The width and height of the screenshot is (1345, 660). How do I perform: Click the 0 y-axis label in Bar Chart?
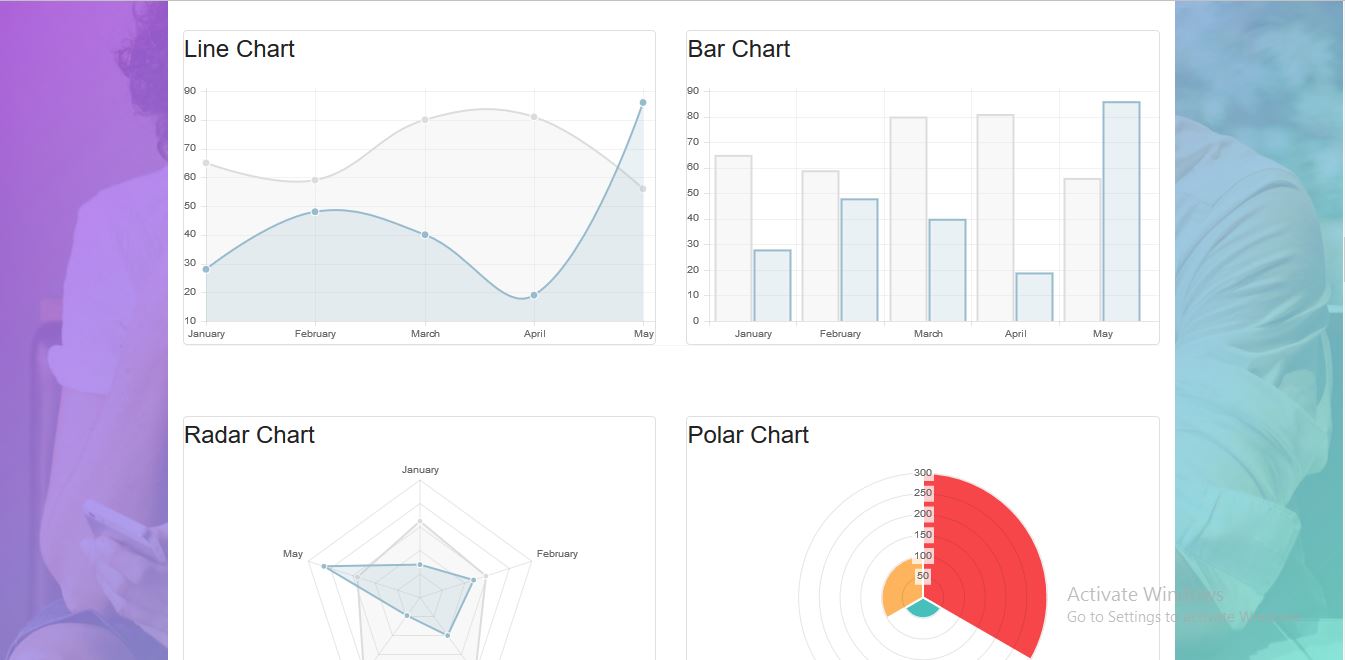(x=695, y=321)
